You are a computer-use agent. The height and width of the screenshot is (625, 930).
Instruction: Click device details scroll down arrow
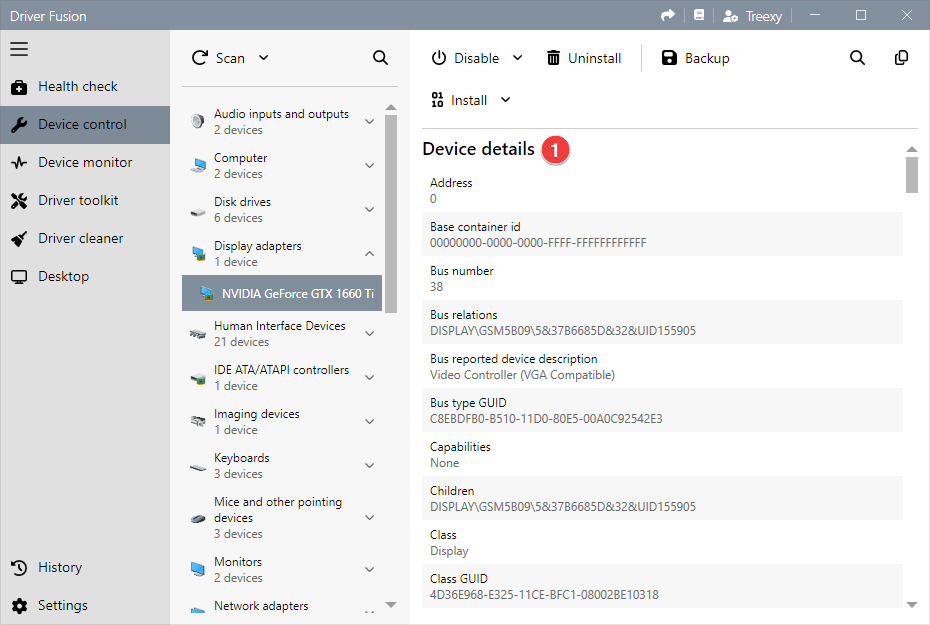(x=912, y=605)
